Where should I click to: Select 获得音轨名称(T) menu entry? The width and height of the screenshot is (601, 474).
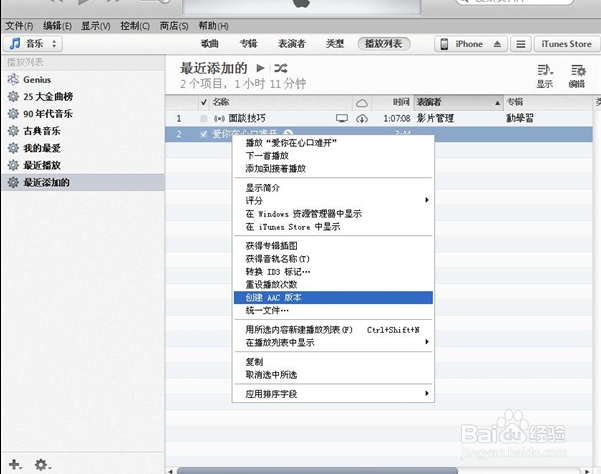click(333, 259)
